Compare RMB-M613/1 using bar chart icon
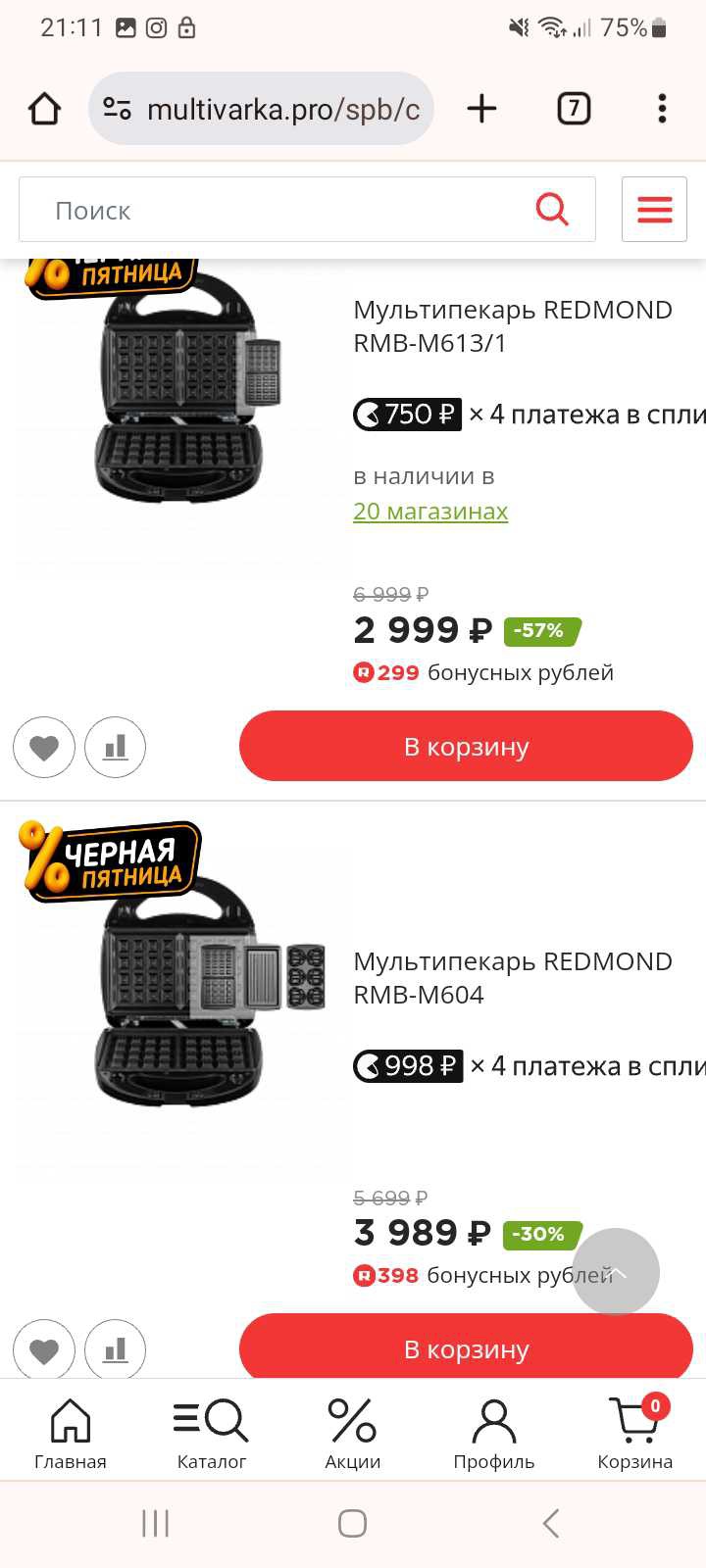Screen dimensions: 706x1568 (115, 747)
